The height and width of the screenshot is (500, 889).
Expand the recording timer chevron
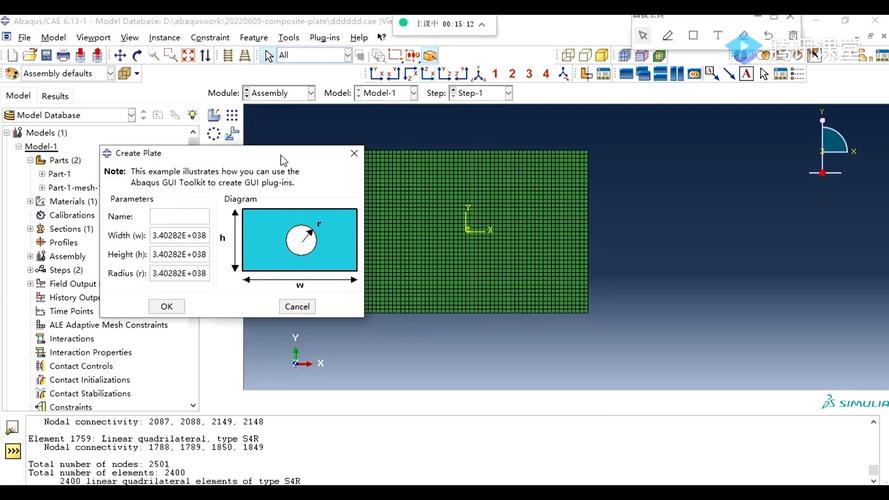pyautogui.click(x=481, y=24)
